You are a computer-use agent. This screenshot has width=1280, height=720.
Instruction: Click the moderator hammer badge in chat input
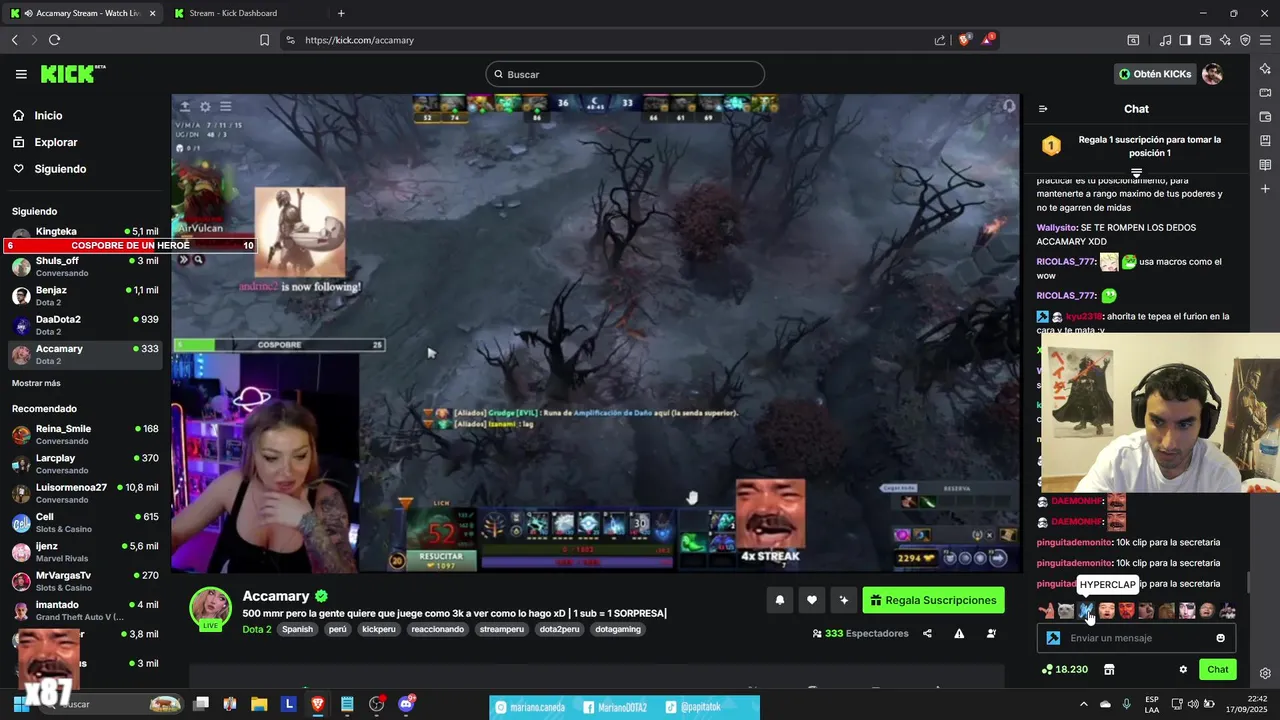[1053, 638]
